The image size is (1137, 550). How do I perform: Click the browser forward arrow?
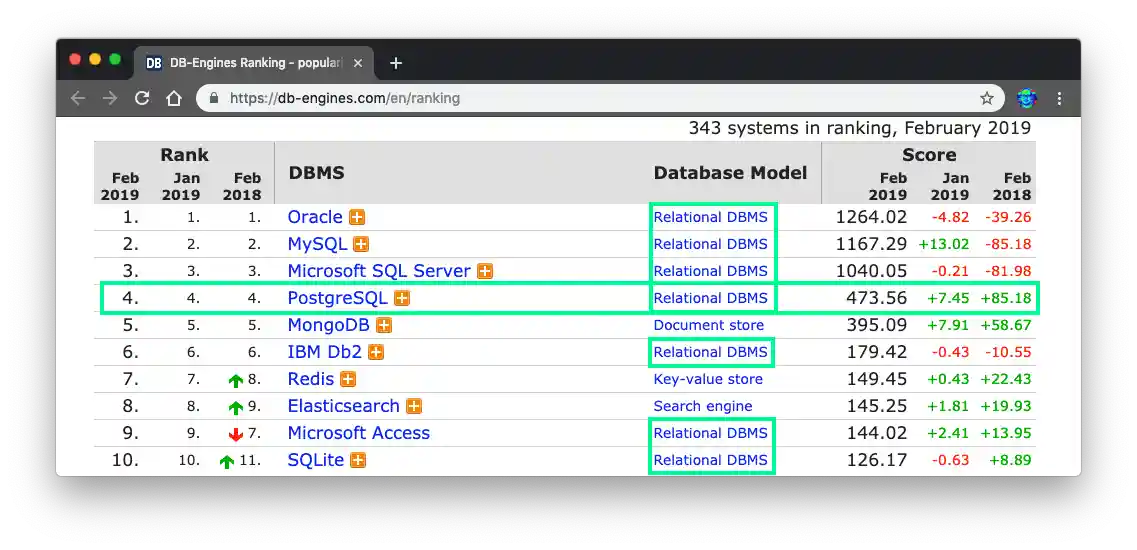pyautogui.click(x=110, y=98)
